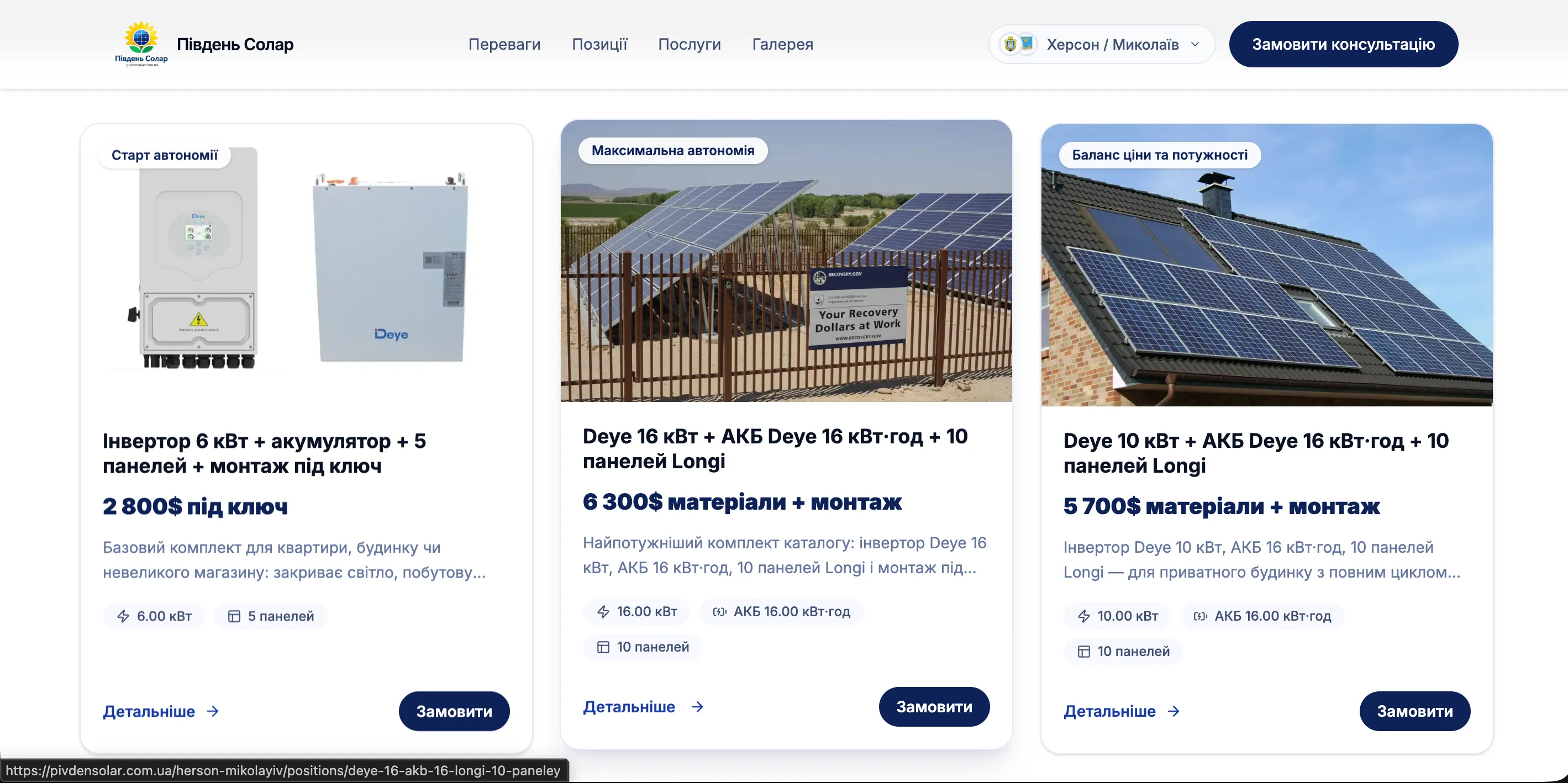The image size is (1568, 783).
Task: Order the 2 800$ kit via Замовити
Action: (x=454, y=711)
